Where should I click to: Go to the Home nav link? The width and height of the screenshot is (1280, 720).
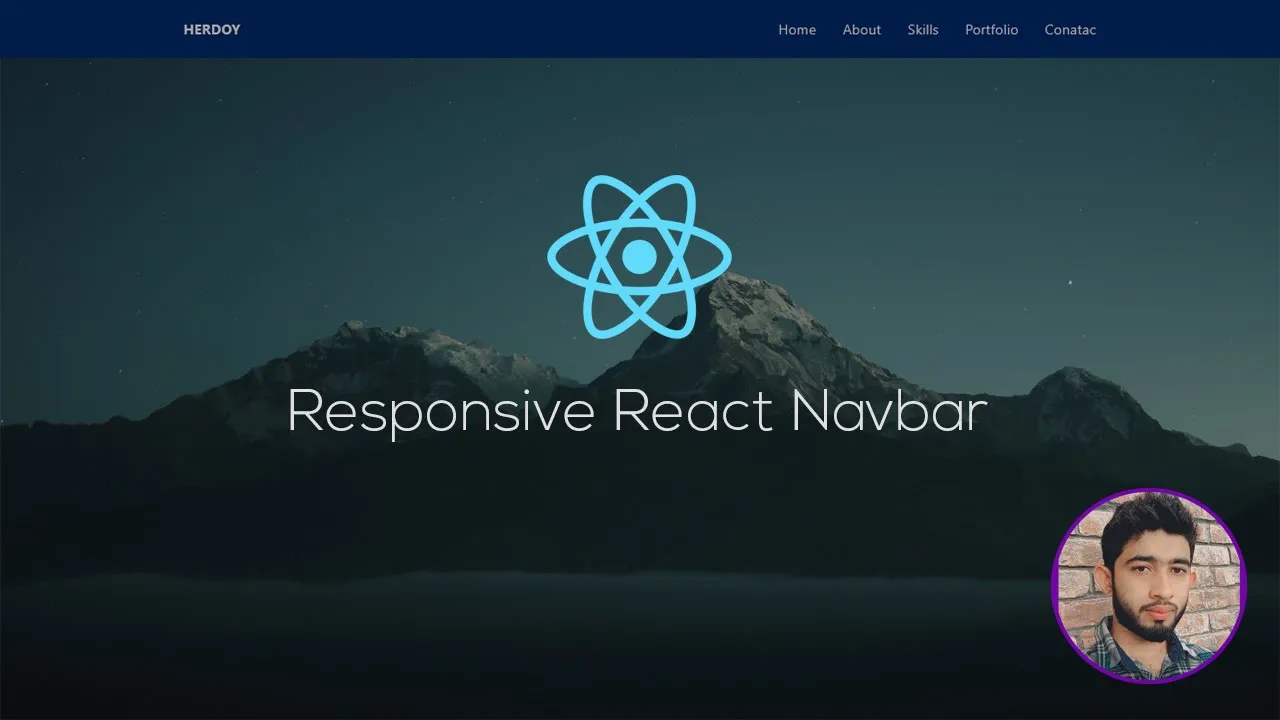click(x=797, y=30)
